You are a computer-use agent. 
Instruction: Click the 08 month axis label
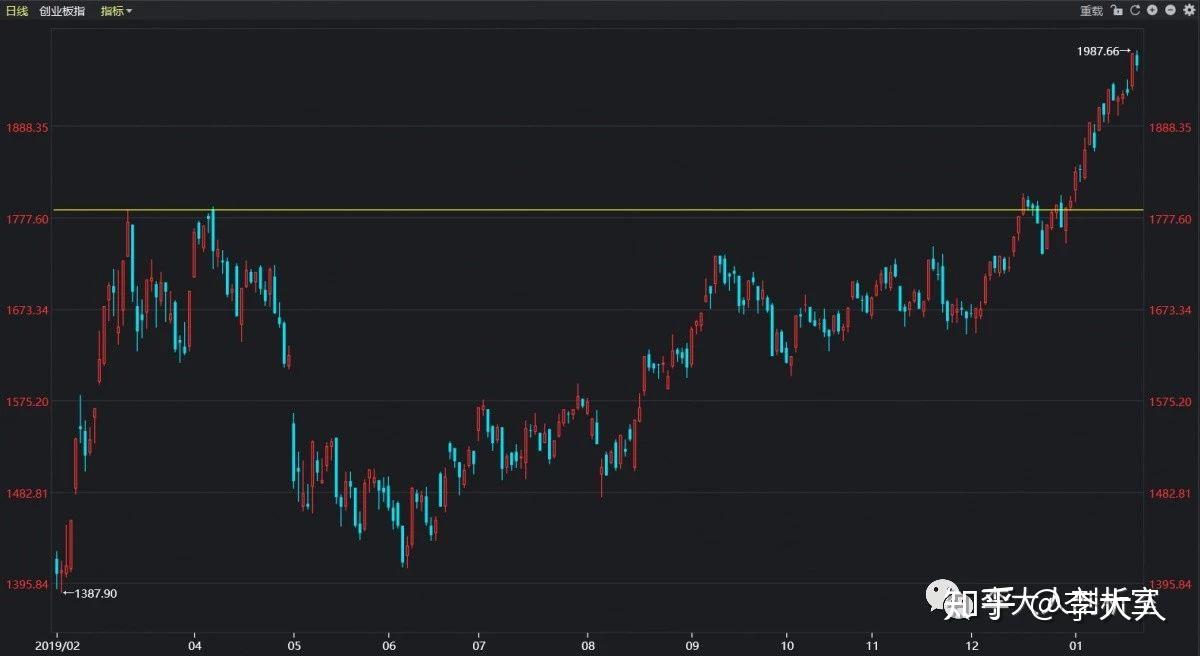click(x=588, y=647)
